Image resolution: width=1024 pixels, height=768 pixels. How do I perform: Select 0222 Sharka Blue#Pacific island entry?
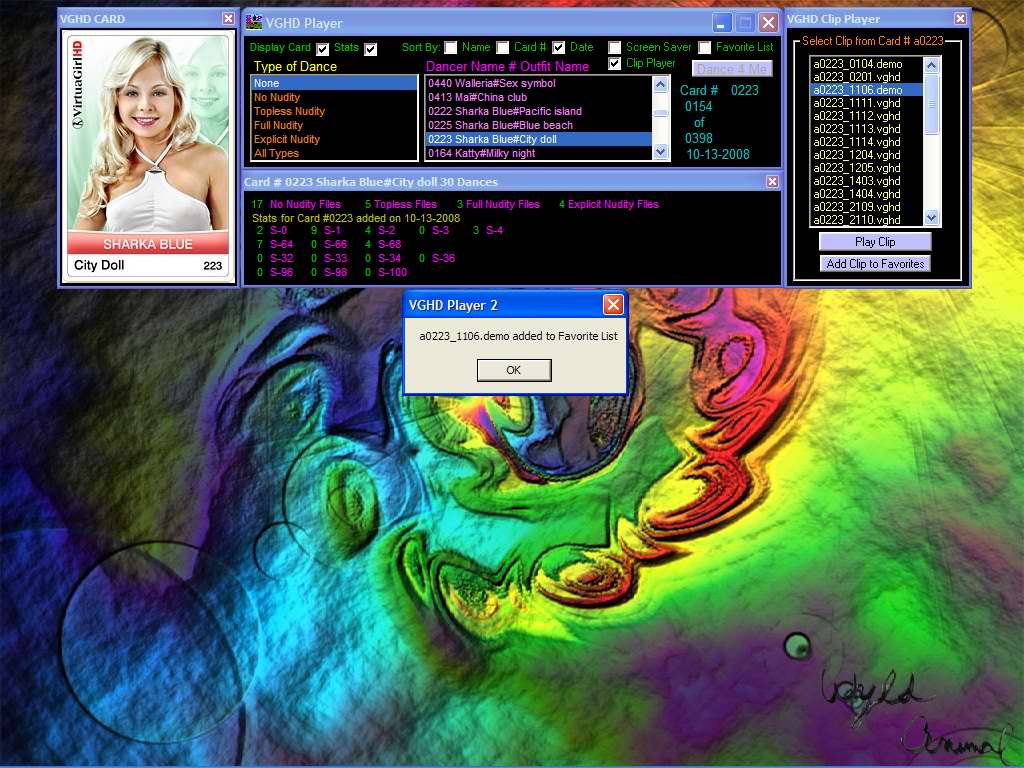pyautogui.click(x=539, y=111)
